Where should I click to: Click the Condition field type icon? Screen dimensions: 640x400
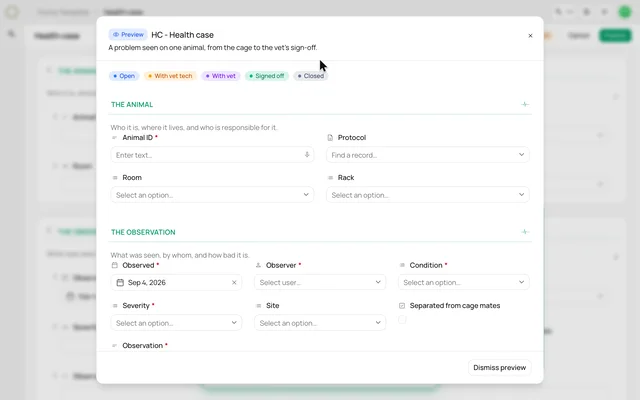coord(402,265)
